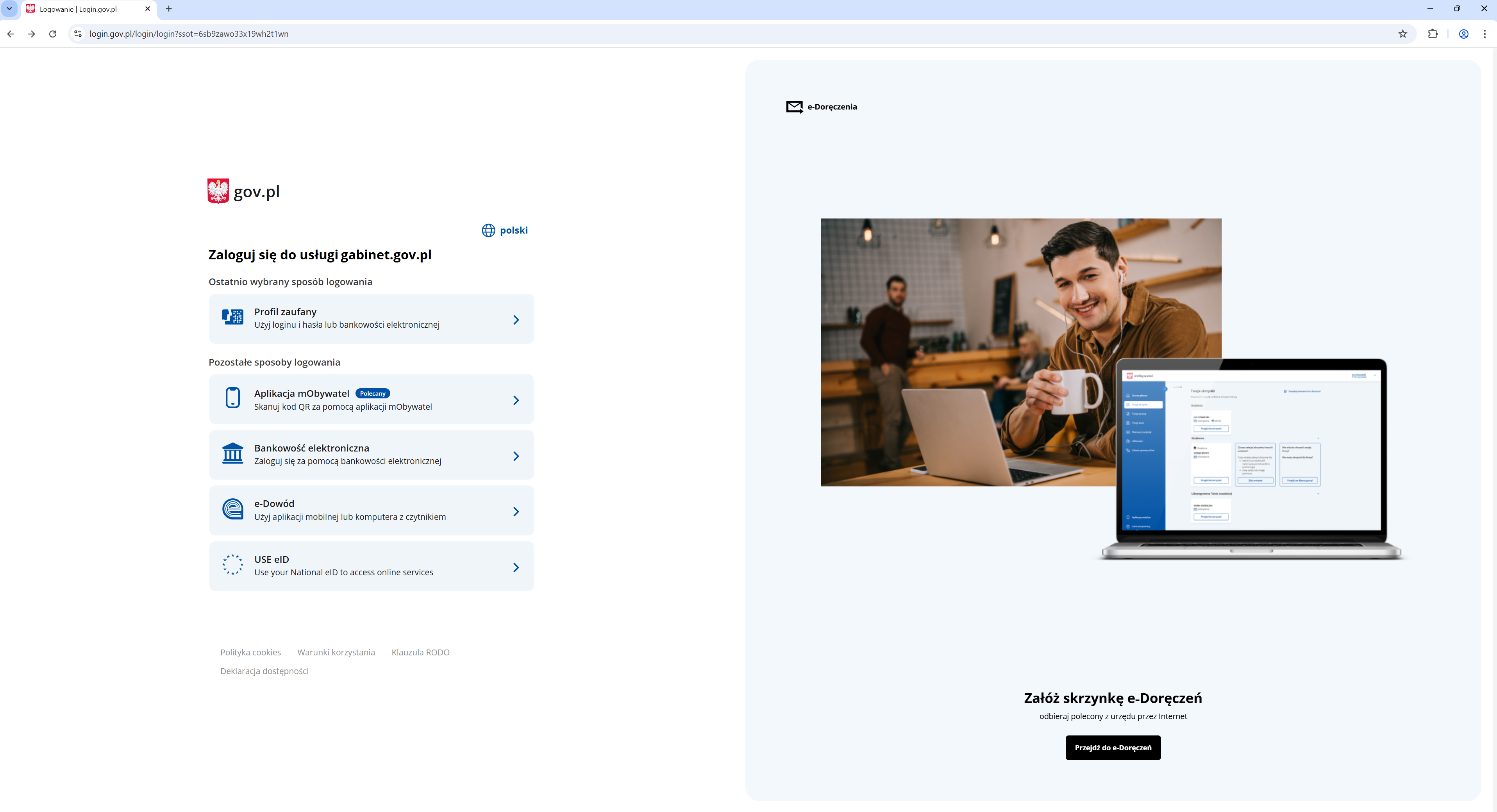1497x812 pixels.
Task: Expand Bankowość elektroniczna chevron arrow
Action: pos(515,457)
